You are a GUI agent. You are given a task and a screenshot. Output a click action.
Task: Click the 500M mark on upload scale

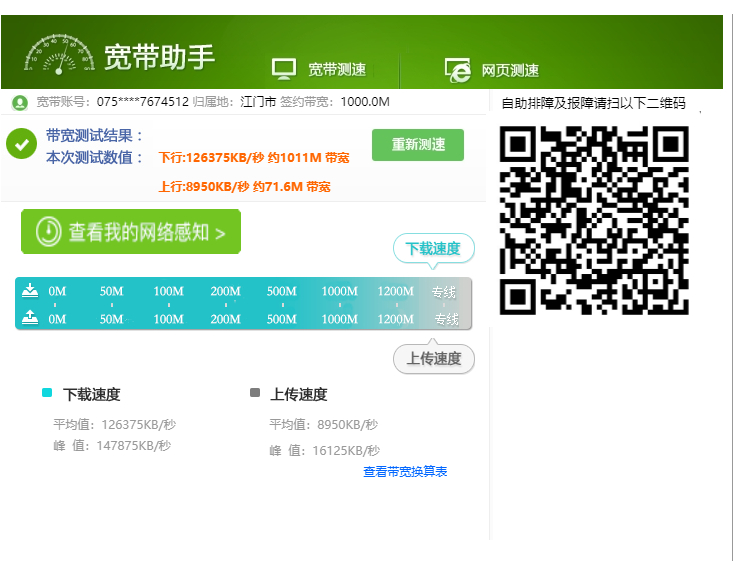pyautogui.click(x=281, y=319)
